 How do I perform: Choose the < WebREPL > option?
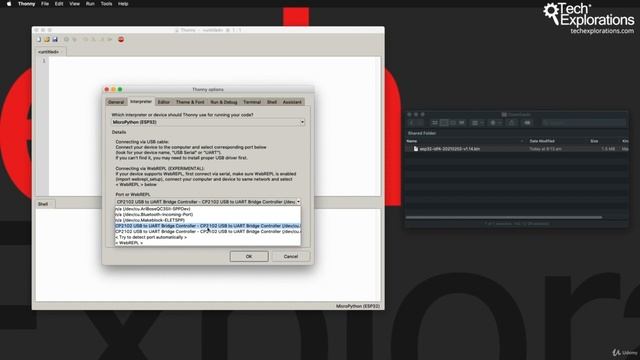(x=208, y=243)
